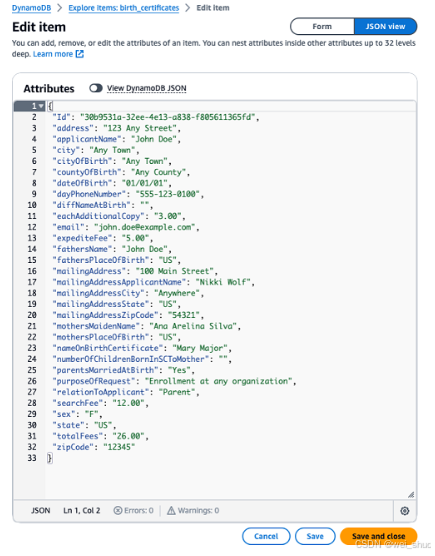Click the "searchFee": "12.00" line
The height and width of the screenshot is (556, 435).
[100, 403]
